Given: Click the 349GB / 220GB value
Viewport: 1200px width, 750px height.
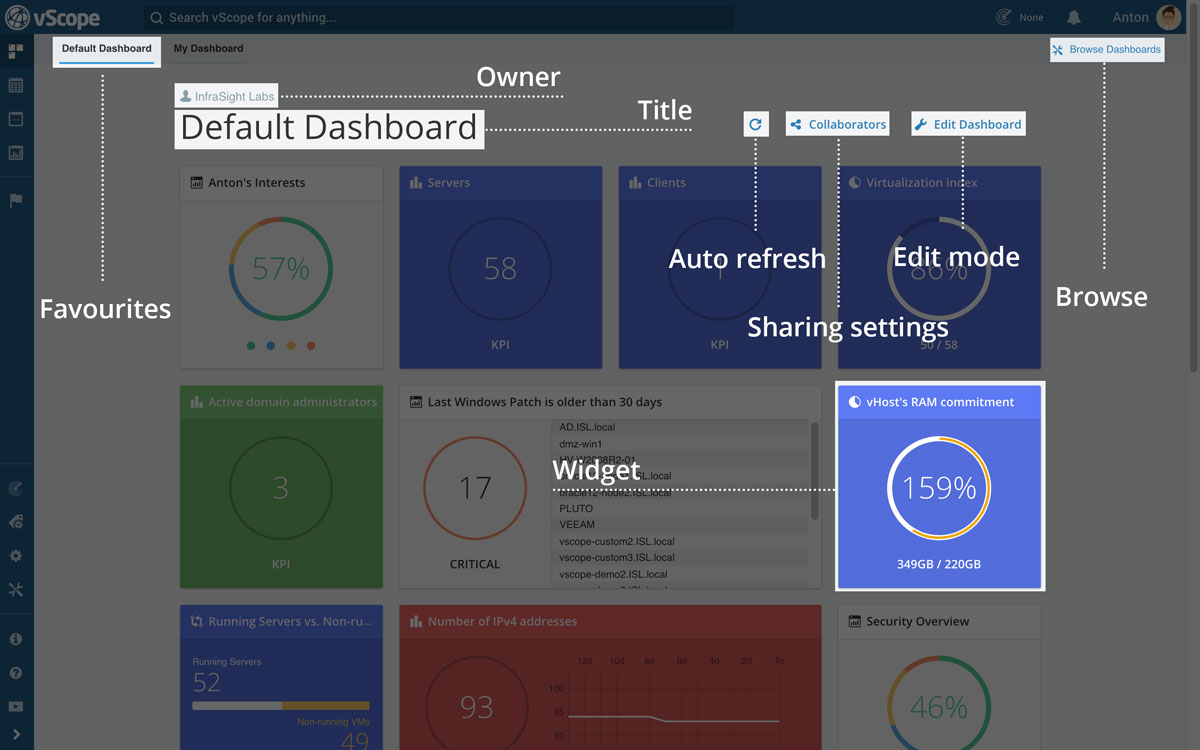Looking at the screenshot, I should tap(939, 564).
